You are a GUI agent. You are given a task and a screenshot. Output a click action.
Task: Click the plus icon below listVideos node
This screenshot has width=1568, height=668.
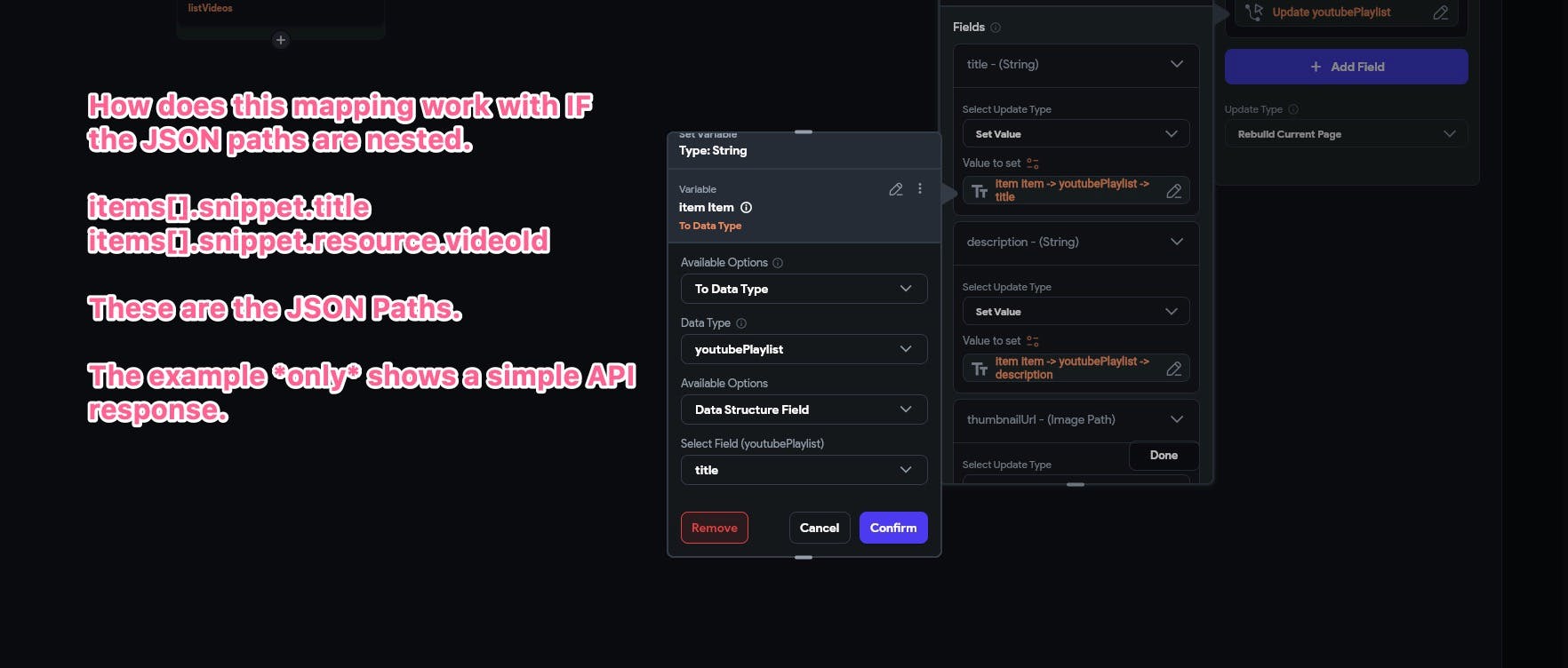coord(281,40)
